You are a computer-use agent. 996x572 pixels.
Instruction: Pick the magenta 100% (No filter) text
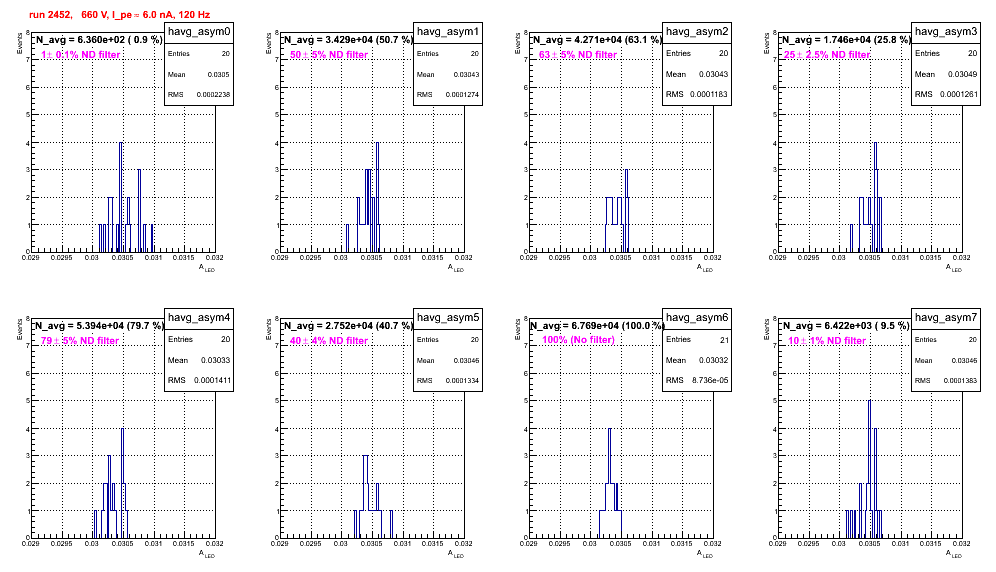pos(579,340)
